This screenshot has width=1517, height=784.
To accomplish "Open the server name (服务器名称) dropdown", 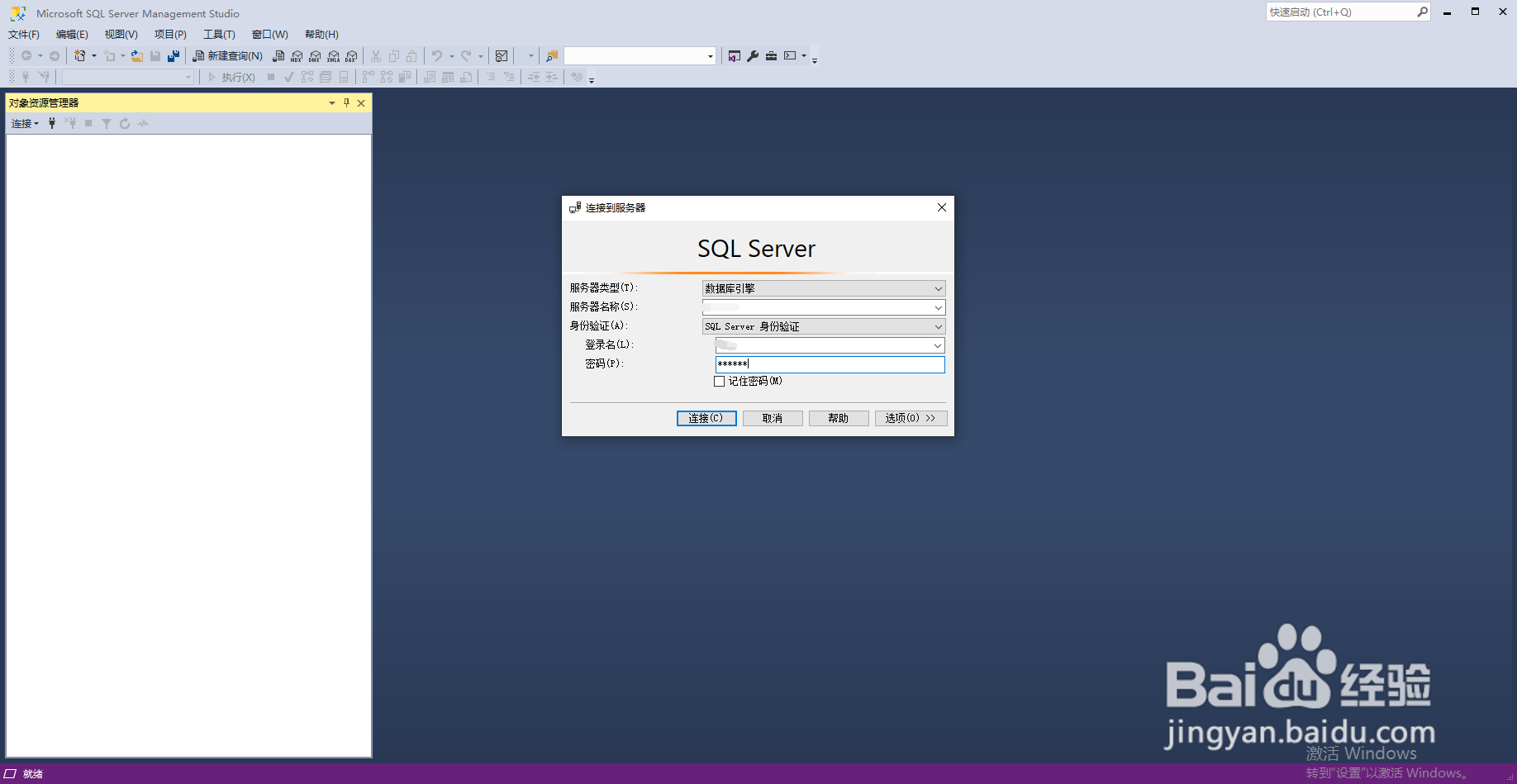I will 938,307.
